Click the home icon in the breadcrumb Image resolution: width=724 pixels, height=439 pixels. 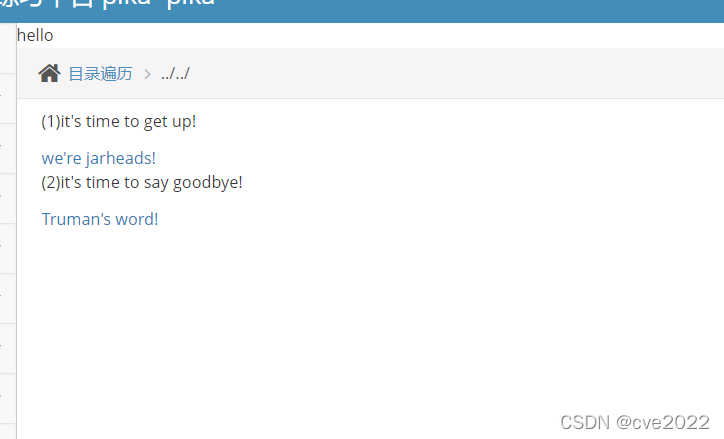(49, 73)
